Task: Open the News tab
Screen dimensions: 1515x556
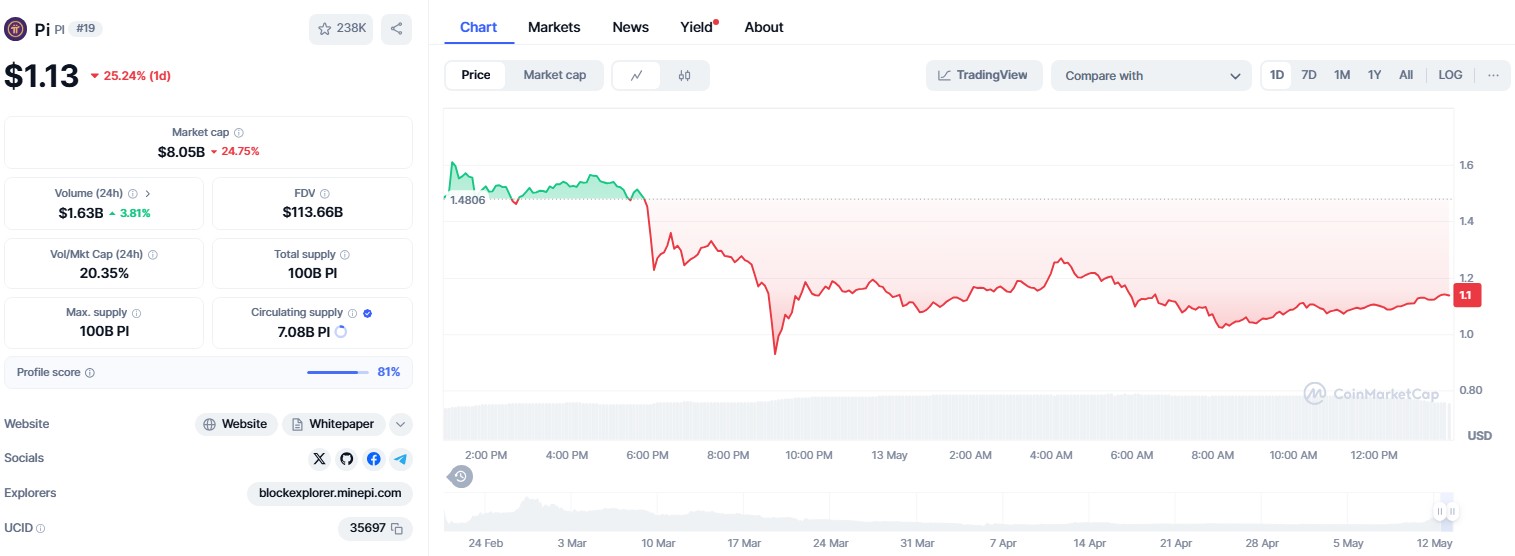Action: (x=630, y=27)
